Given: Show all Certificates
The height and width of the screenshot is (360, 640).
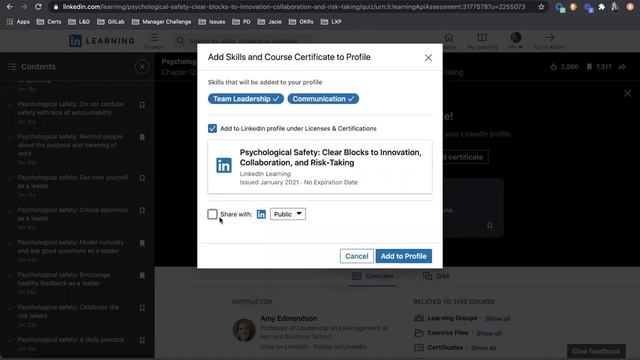Looking at the screenshot, I should (483, 348).
